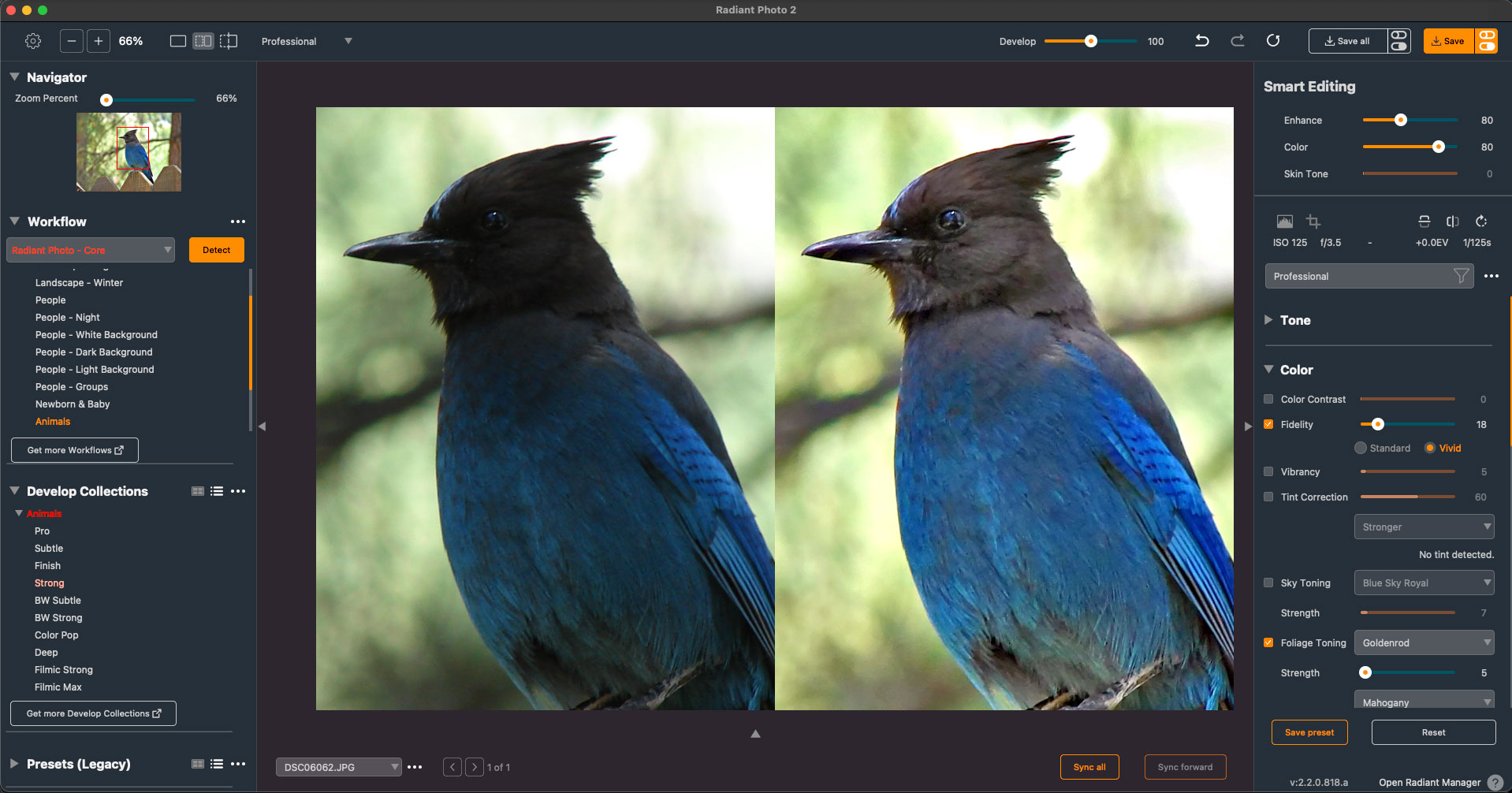Collapse the Develop Collections panel
The width and height of the screenshot is (1512, 793).
pos(14,490)
